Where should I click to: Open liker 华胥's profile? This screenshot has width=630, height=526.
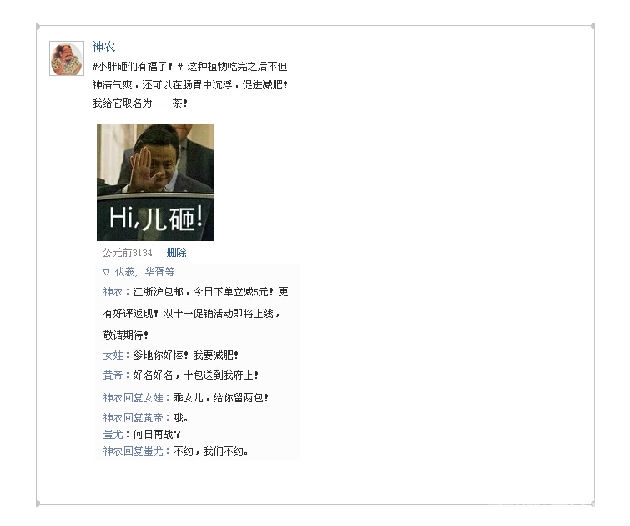tap(155, 272)
